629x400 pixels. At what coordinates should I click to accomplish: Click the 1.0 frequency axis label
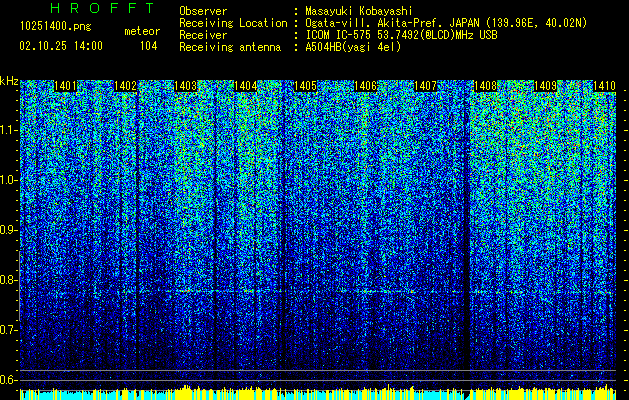(x=9, y=180)
